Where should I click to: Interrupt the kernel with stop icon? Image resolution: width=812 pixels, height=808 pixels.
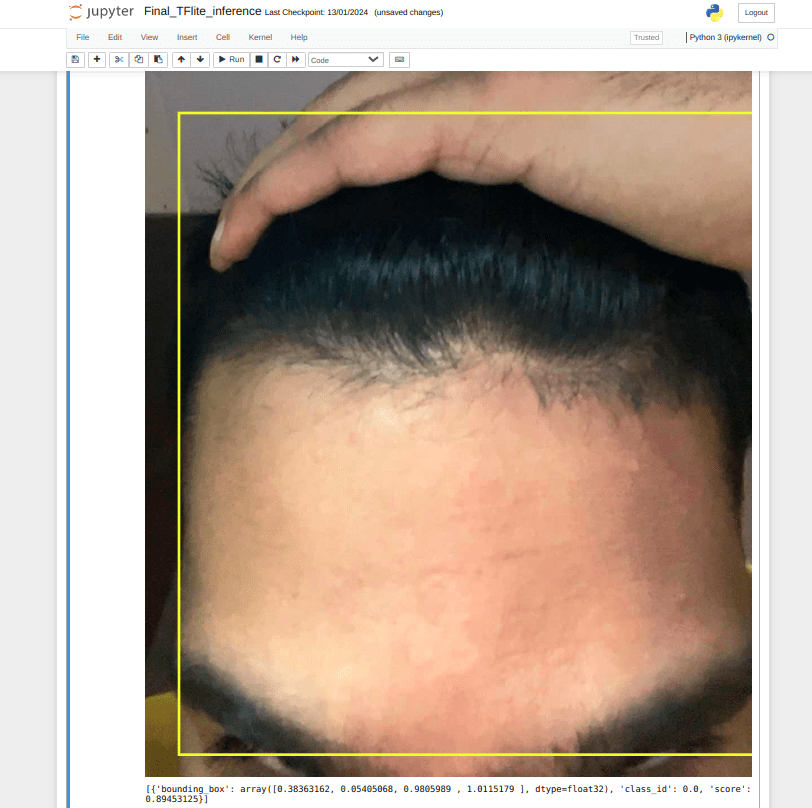(258, 60)
